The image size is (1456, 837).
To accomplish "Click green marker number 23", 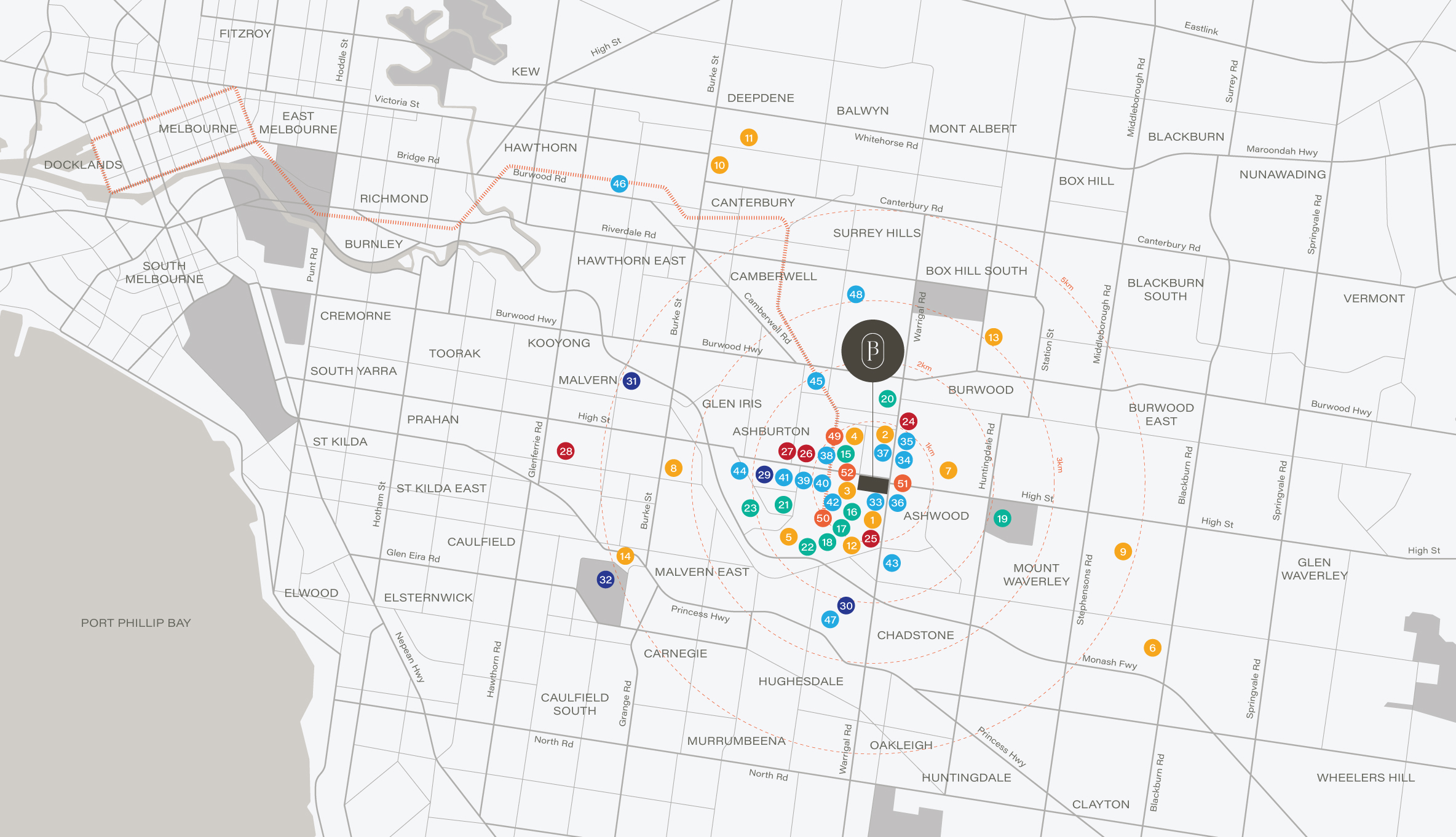I will click(x=750, y=508).
